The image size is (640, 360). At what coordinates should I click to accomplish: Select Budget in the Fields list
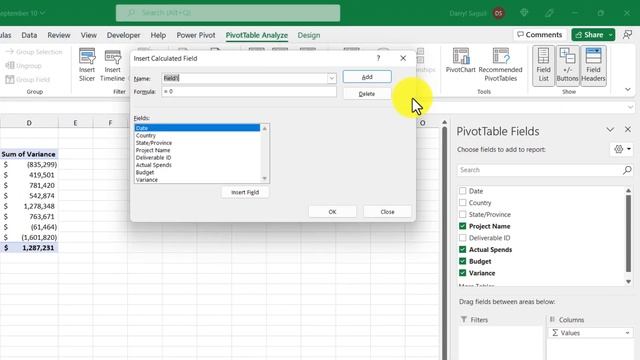[197, 172]
